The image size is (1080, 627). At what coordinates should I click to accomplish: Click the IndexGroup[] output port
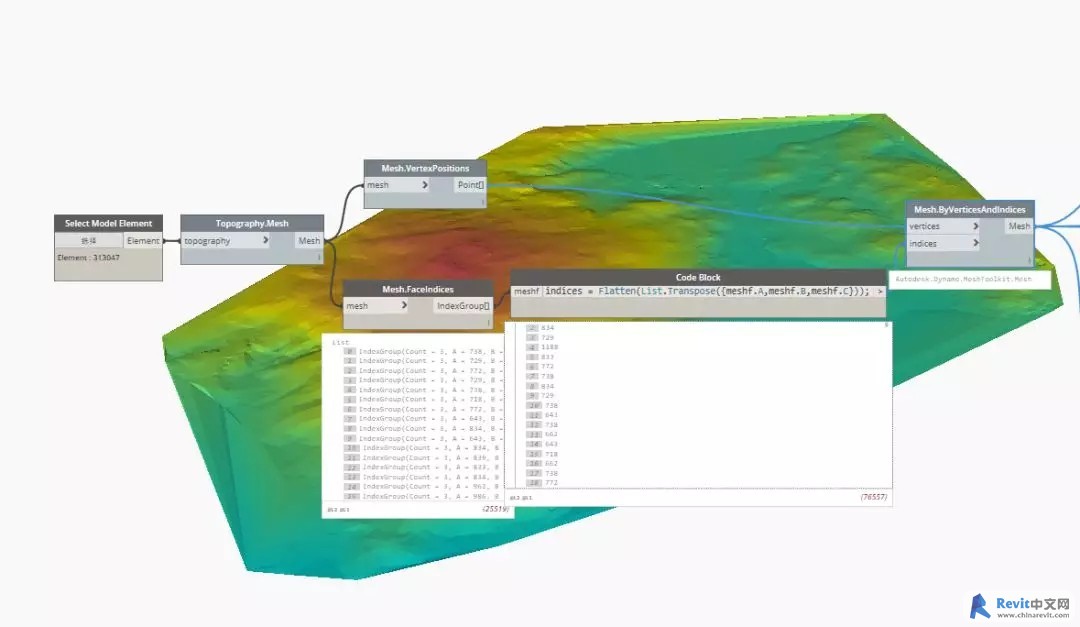tap(462, 306)
